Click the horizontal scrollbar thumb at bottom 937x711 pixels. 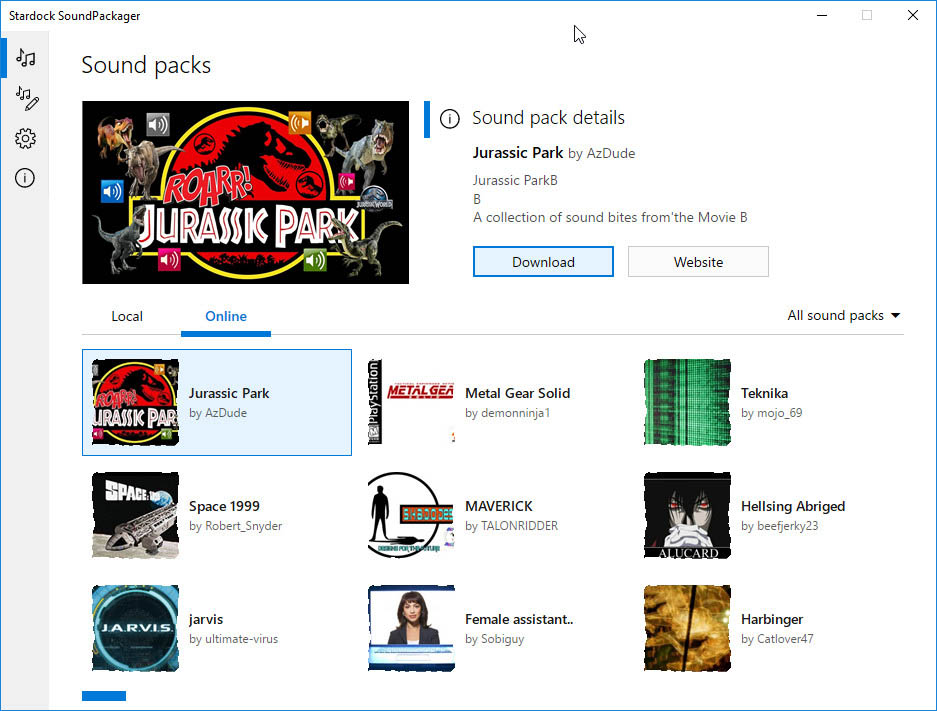click(x=104, y=695)
